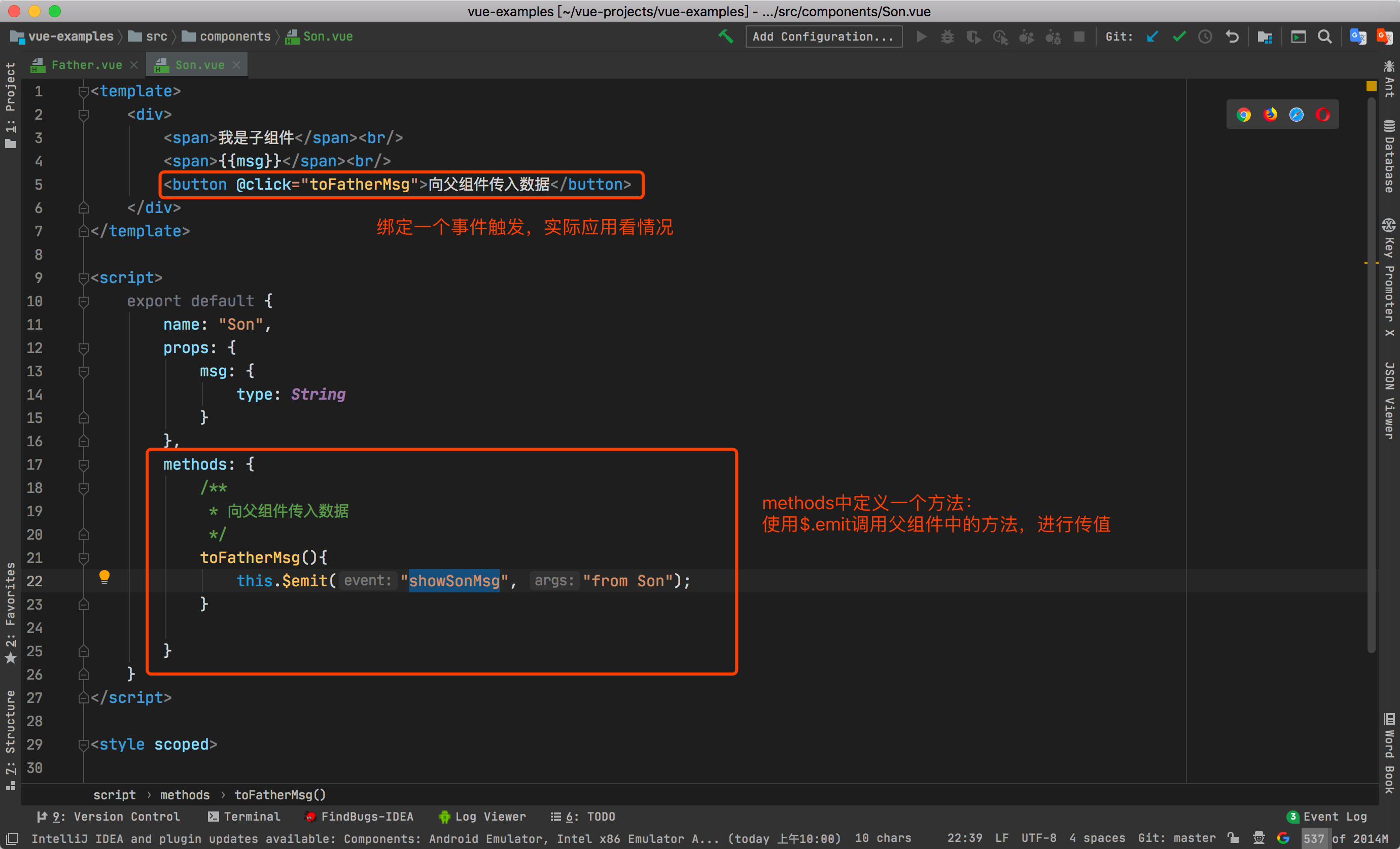This screenshot has height=849, width=1400.
Task: Toggle tool window bars icon bottom-left
Action: [12, 838]
